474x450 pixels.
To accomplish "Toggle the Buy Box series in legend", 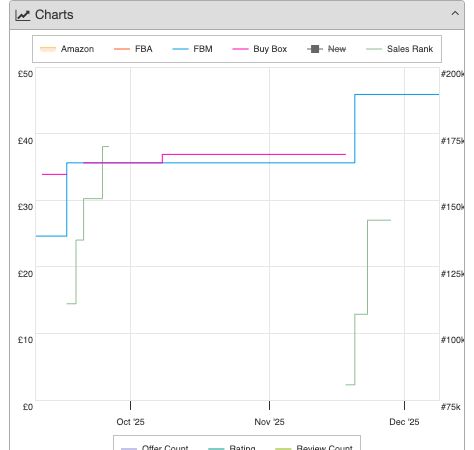I will tap(260, 49).
